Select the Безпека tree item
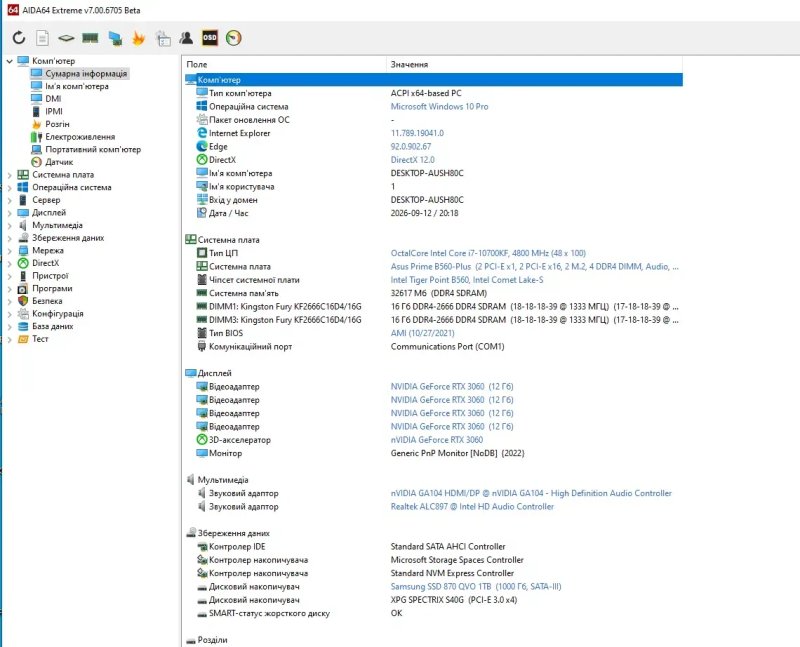This screenshot has width=800, height=647. (x=47, y=301)
